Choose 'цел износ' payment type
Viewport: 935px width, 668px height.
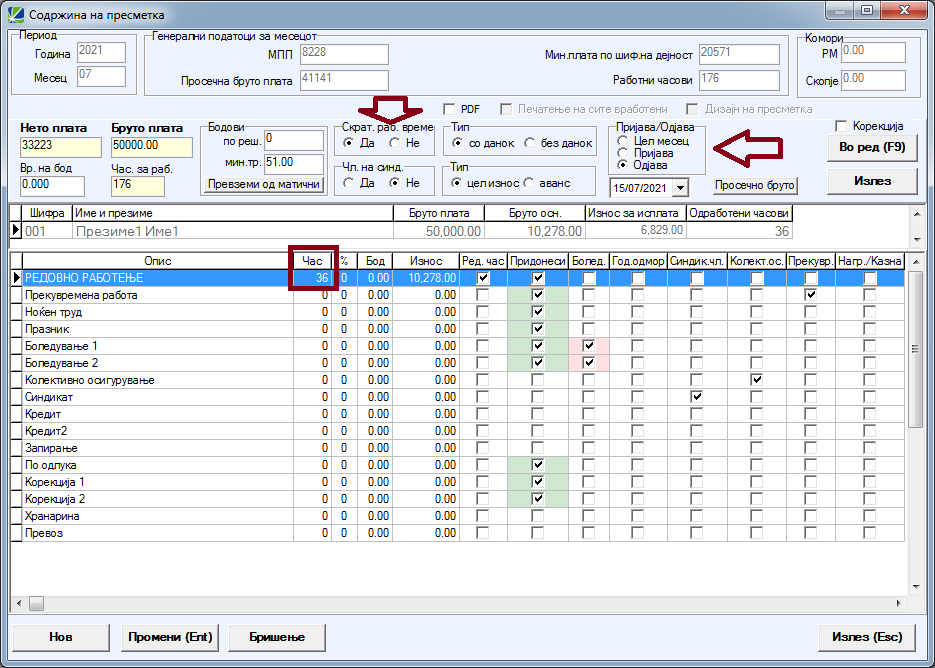coord(457,183)
